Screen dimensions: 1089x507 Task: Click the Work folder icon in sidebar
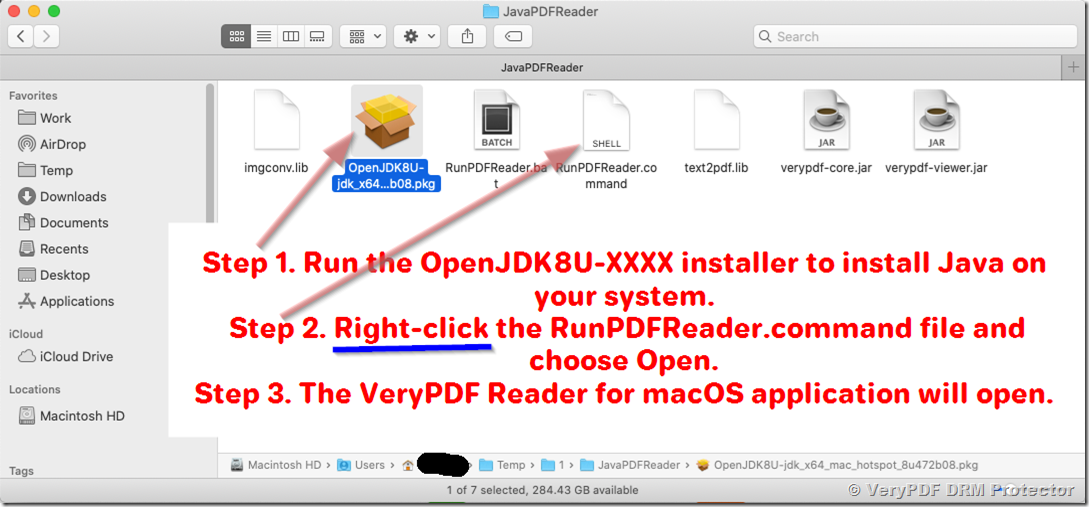point(26,117)
